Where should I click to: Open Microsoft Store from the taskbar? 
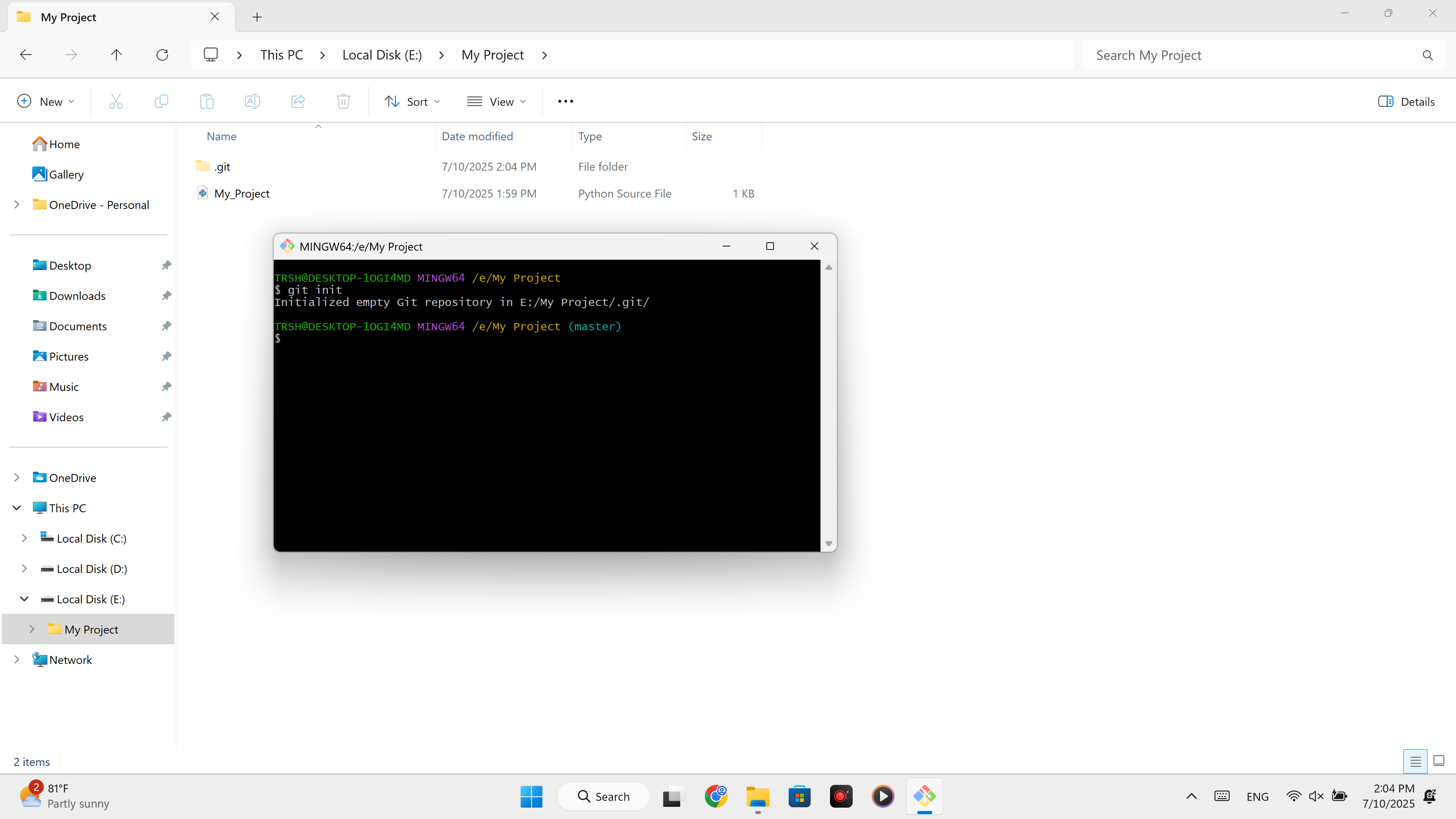coord(799,796)
